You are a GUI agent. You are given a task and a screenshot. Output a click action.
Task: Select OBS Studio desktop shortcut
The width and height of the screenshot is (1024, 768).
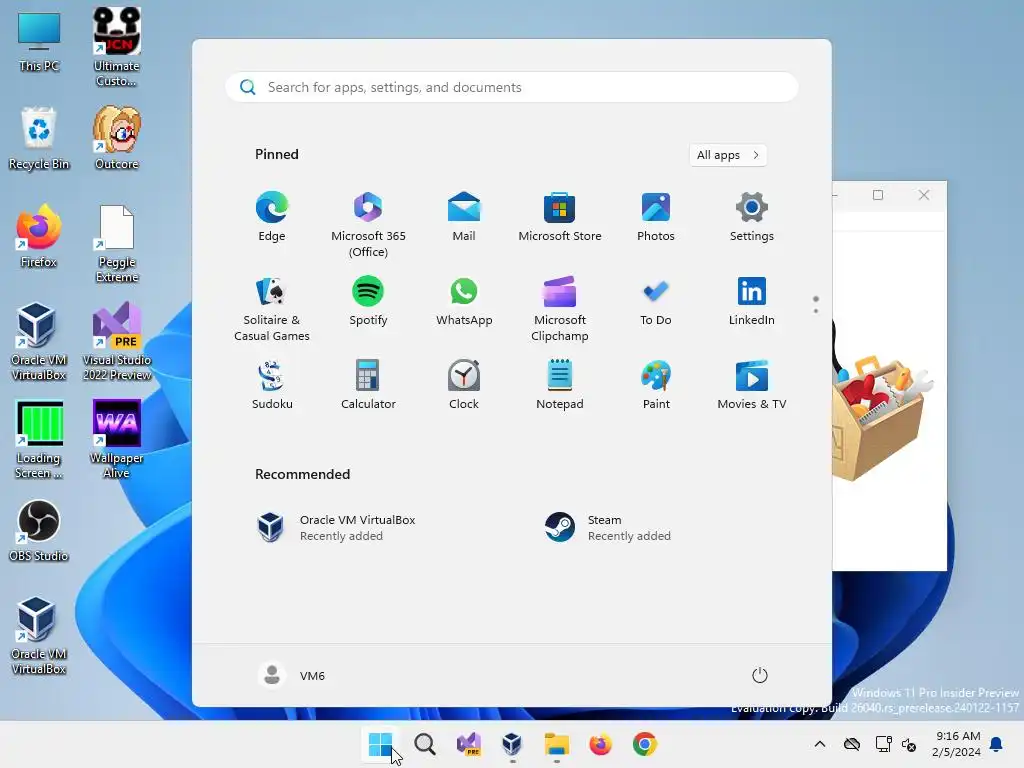(39, 532)
